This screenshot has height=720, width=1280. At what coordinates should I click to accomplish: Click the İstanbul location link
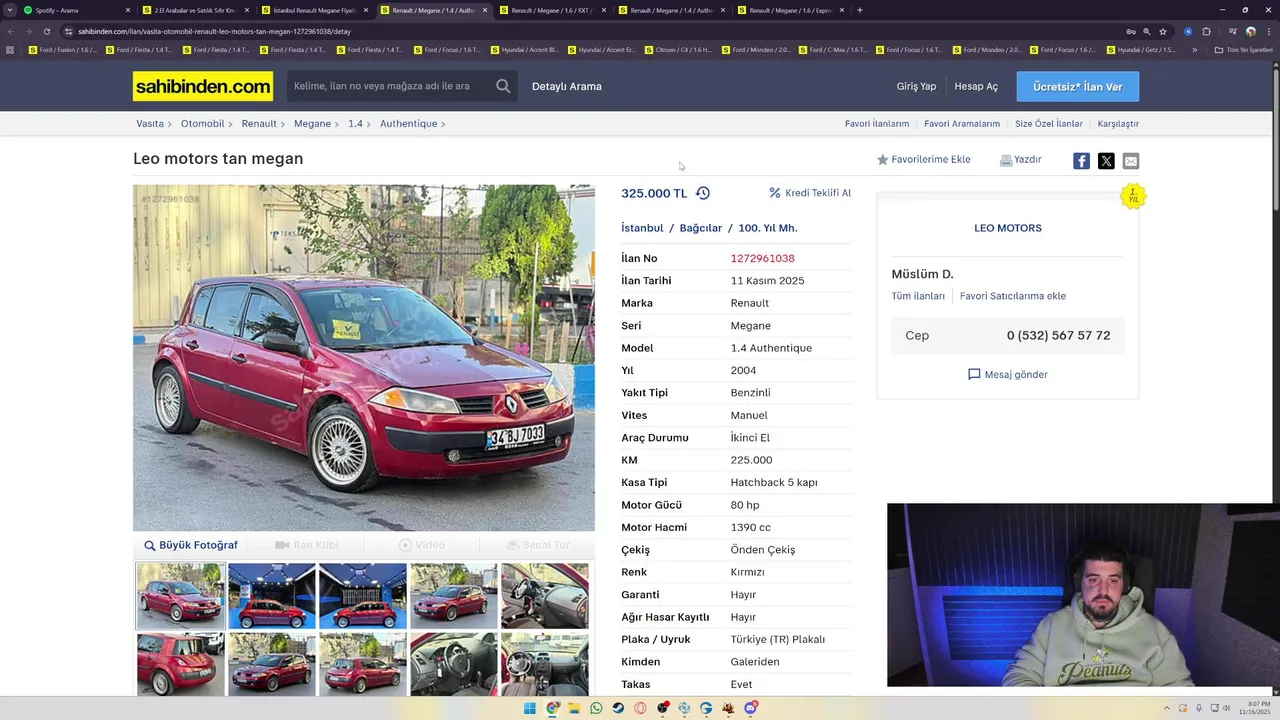click(x=642, y=228)
